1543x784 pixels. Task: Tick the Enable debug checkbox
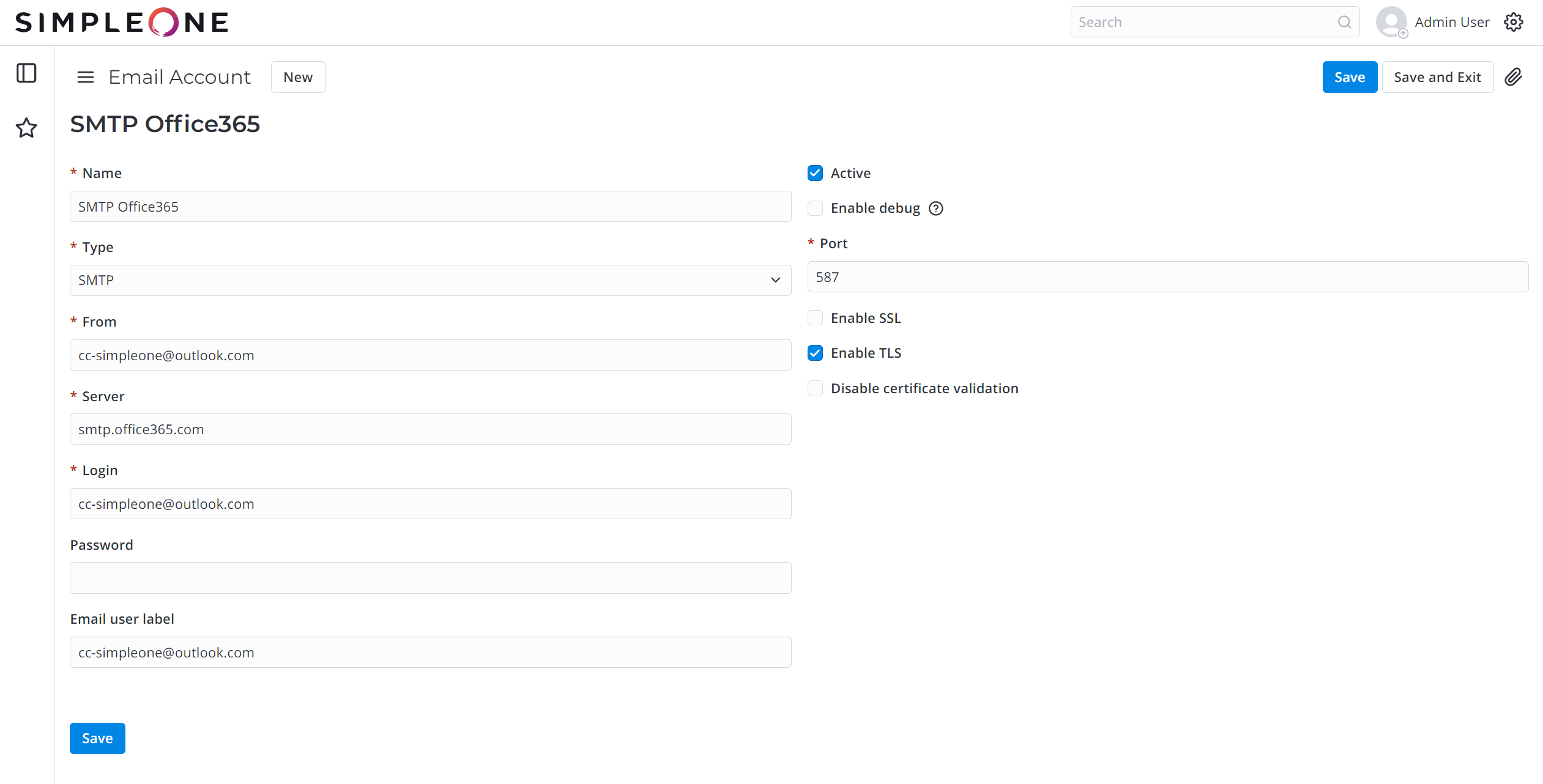(815, 209)
